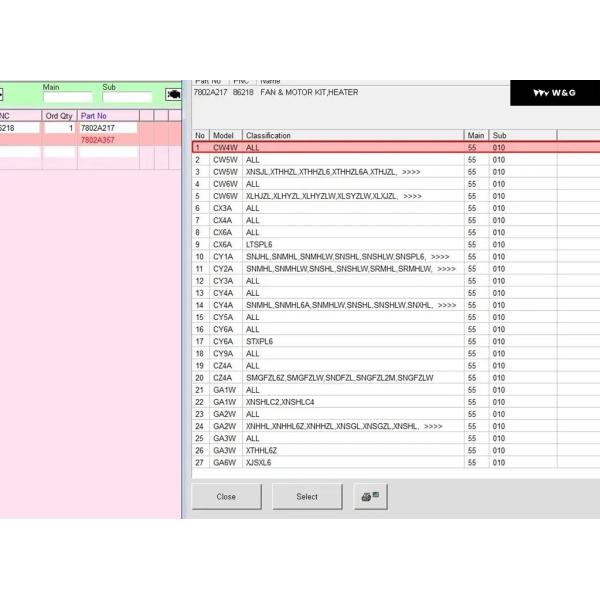Click the print icon button beside Select
This screenshot has width=600, height=600.
(x=370, y=496)
